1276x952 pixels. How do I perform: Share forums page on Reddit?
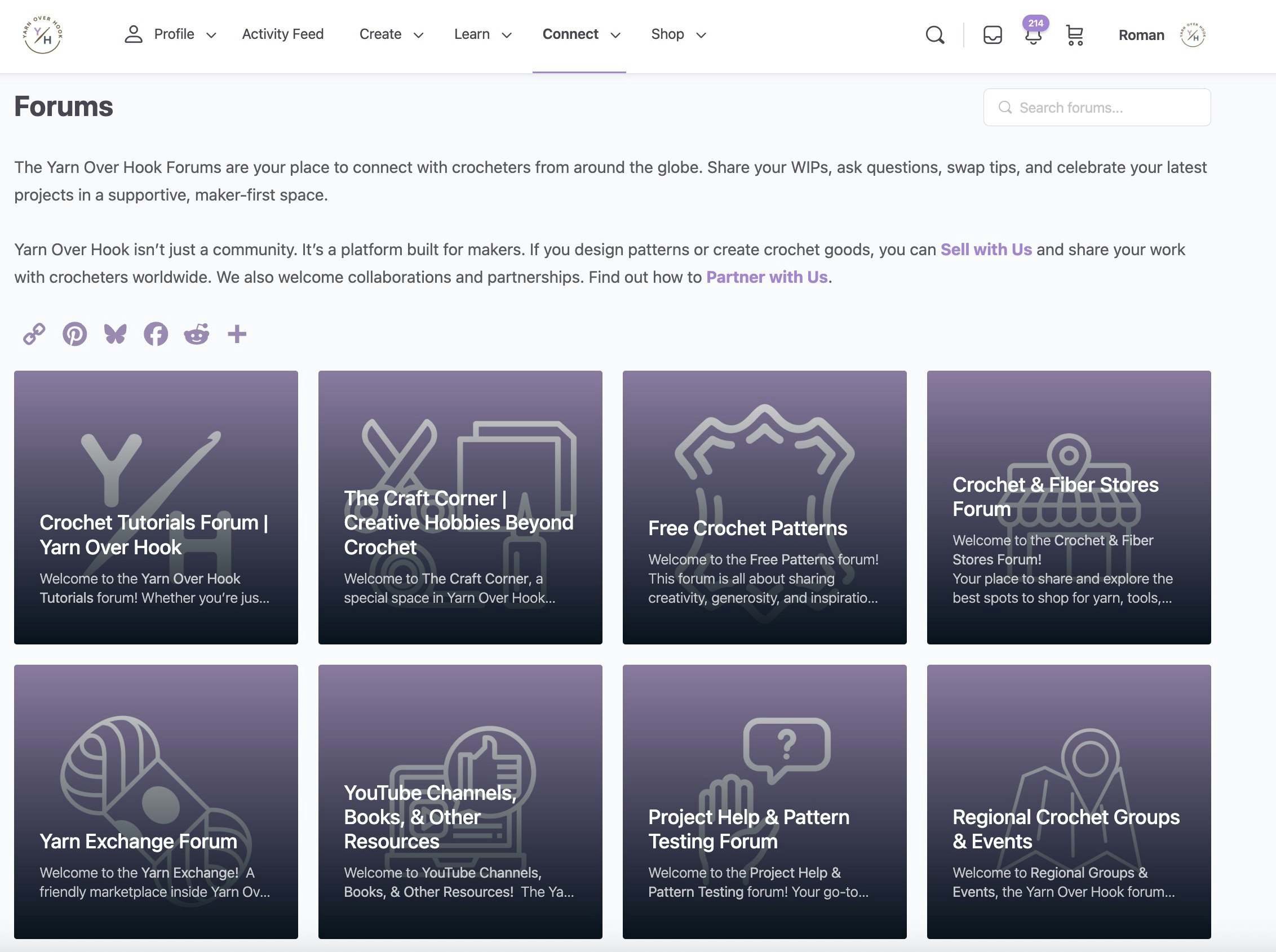click(196, 333)
